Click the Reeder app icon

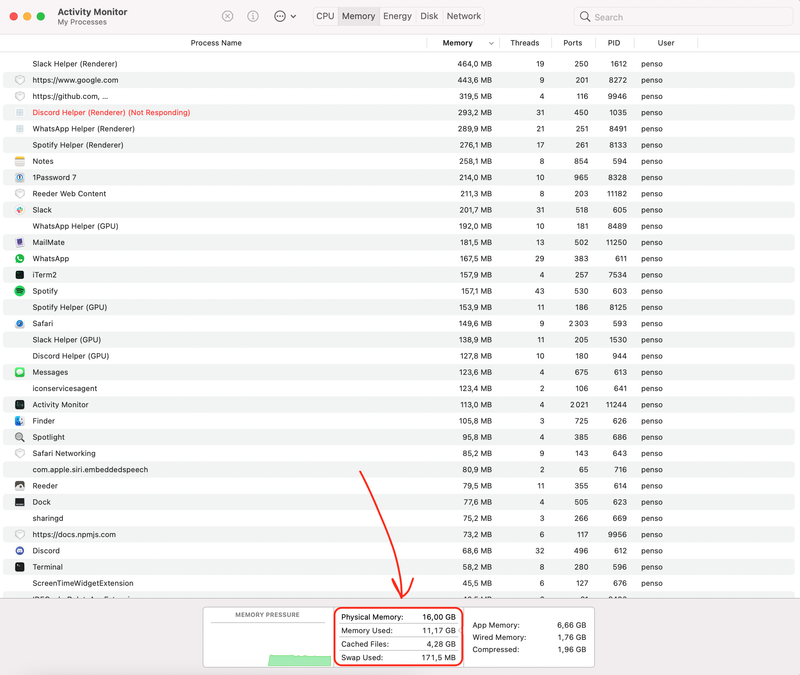(20, 486)
